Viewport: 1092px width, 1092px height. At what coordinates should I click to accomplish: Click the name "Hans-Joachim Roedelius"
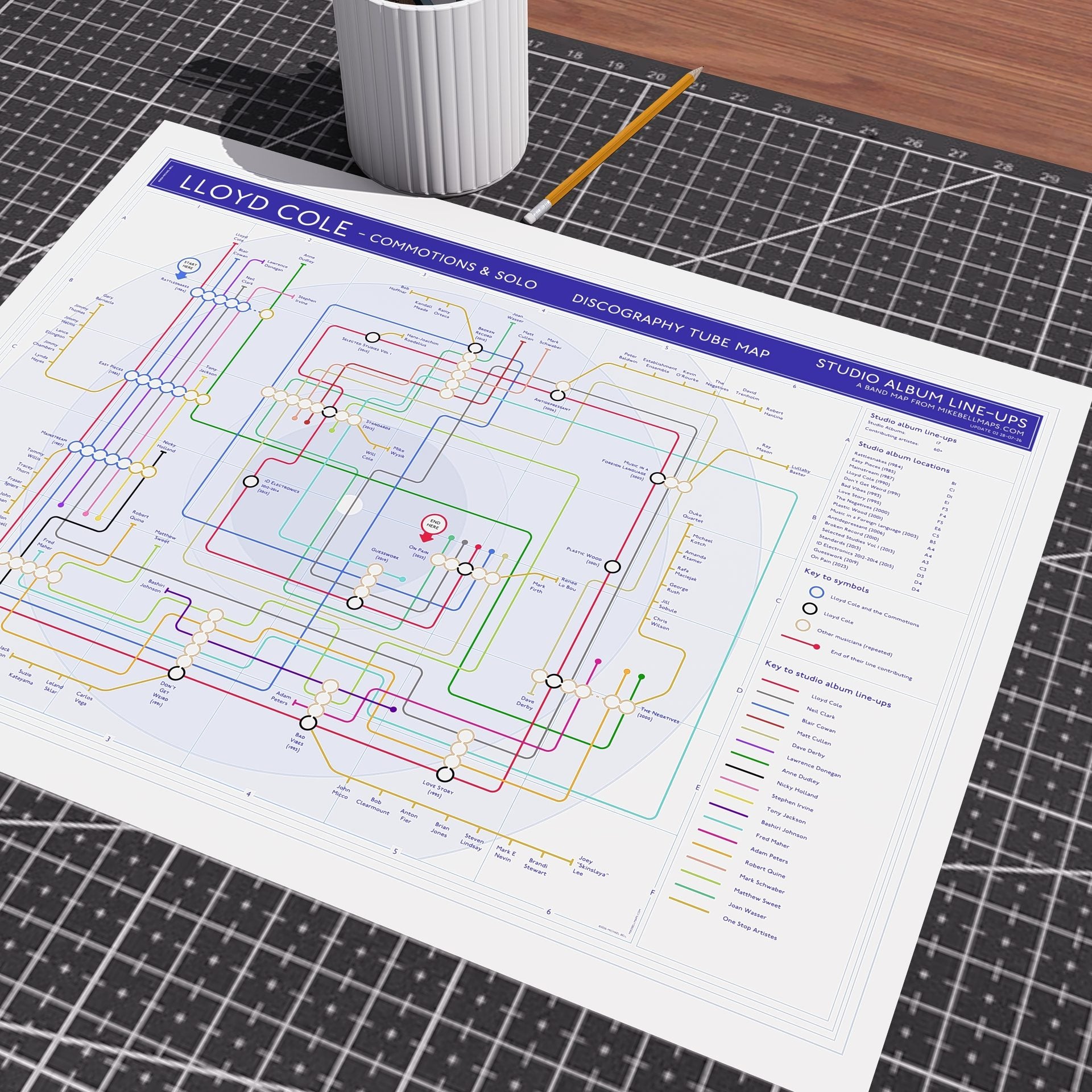pos(421,340)
